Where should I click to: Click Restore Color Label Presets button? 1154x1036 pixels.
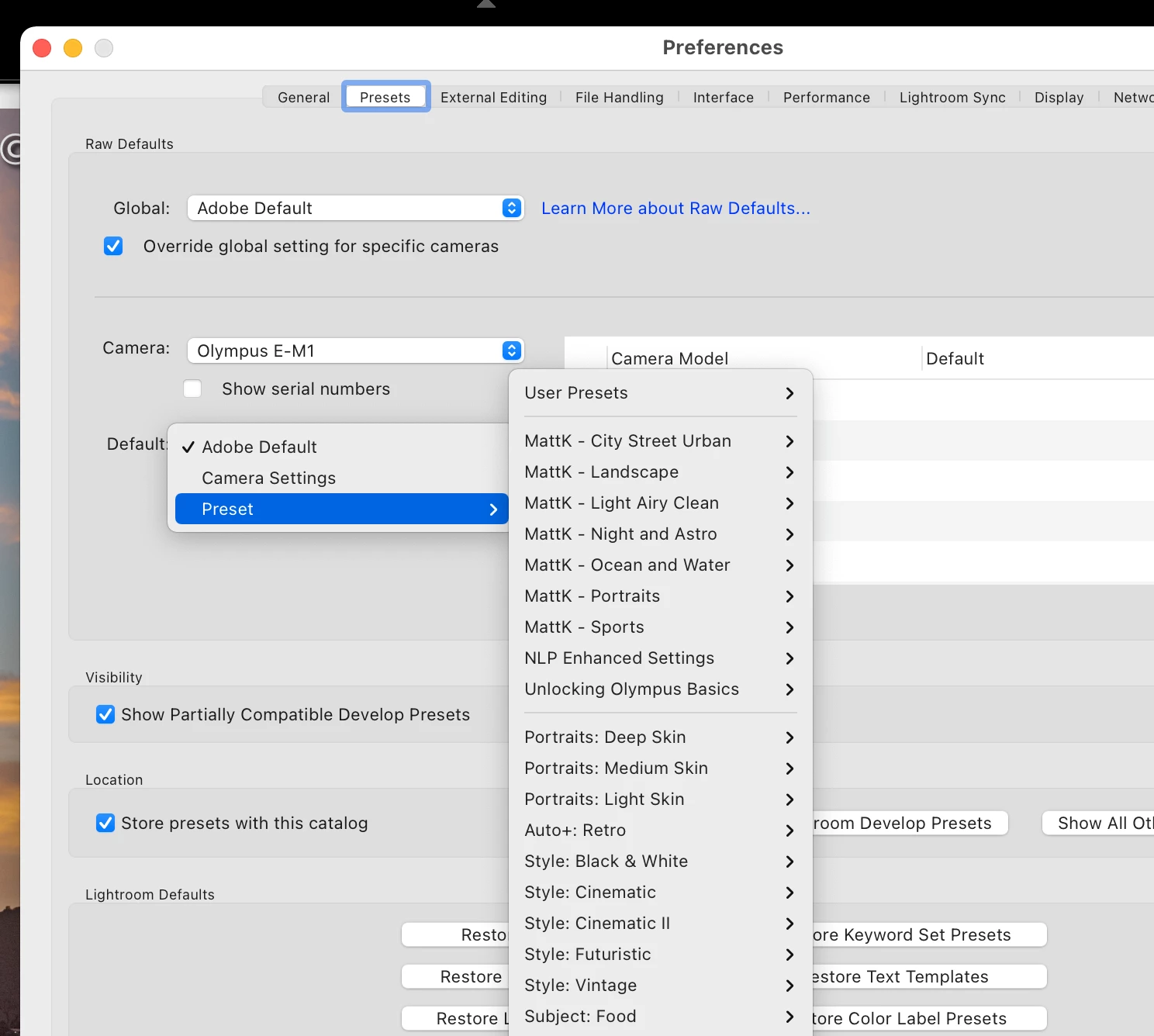pos(929,1018)
